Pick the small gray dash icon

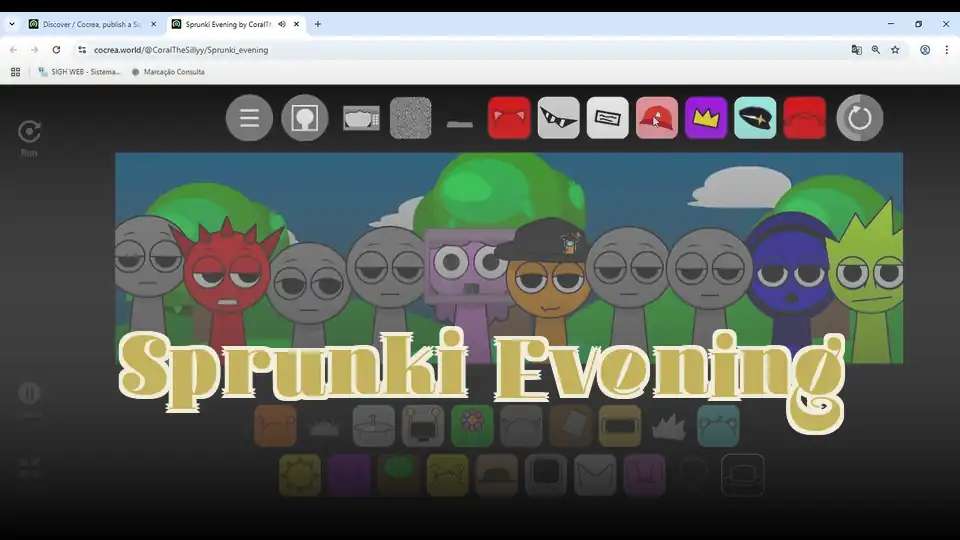point(460,124)
